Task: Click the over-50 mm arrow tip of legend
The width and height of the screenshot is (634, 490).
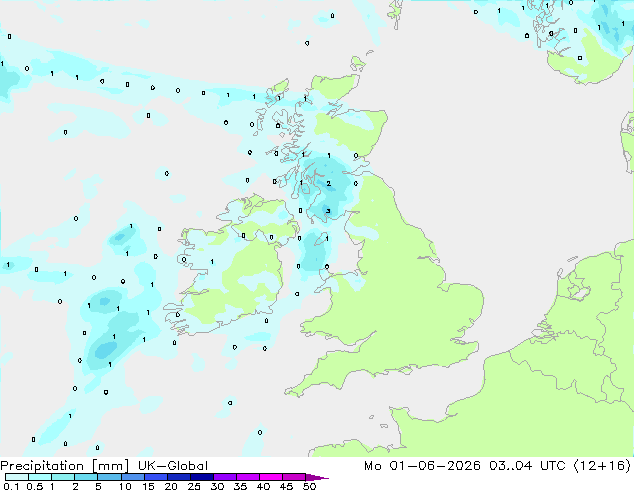Action: [317, 477]
